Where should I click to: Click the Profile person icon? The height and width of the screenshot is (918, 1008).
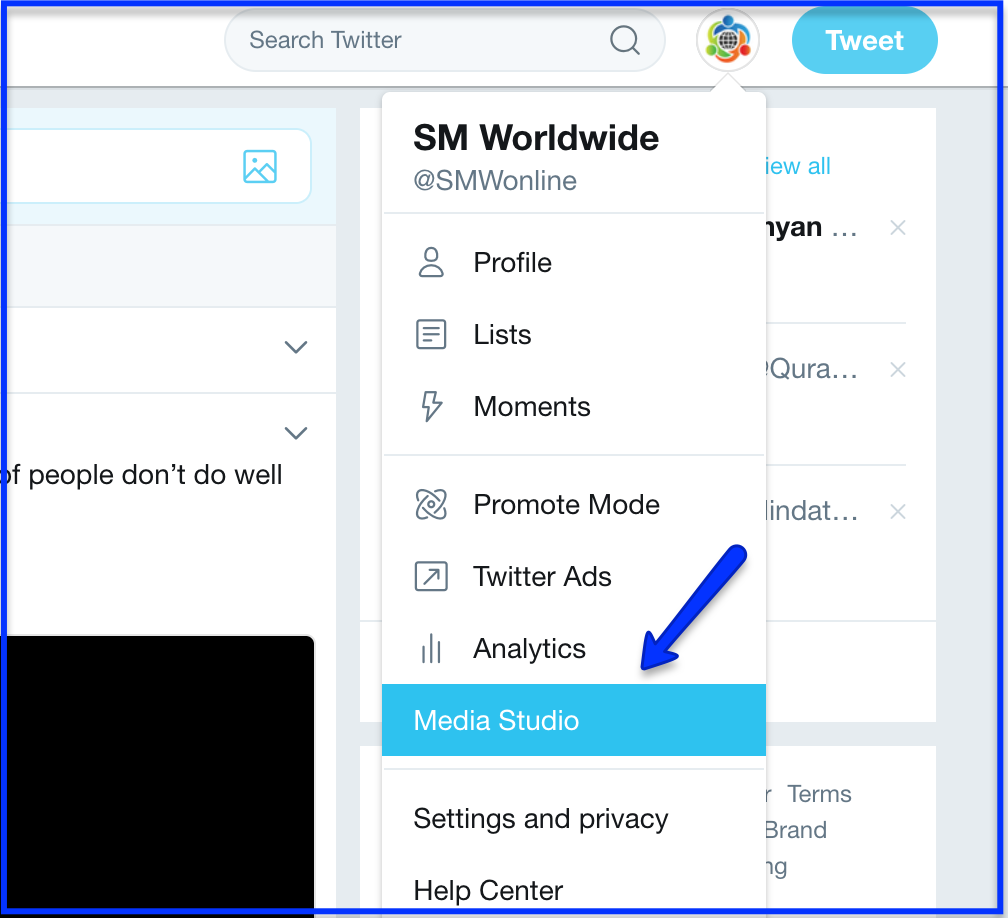[x=431, y=262]
